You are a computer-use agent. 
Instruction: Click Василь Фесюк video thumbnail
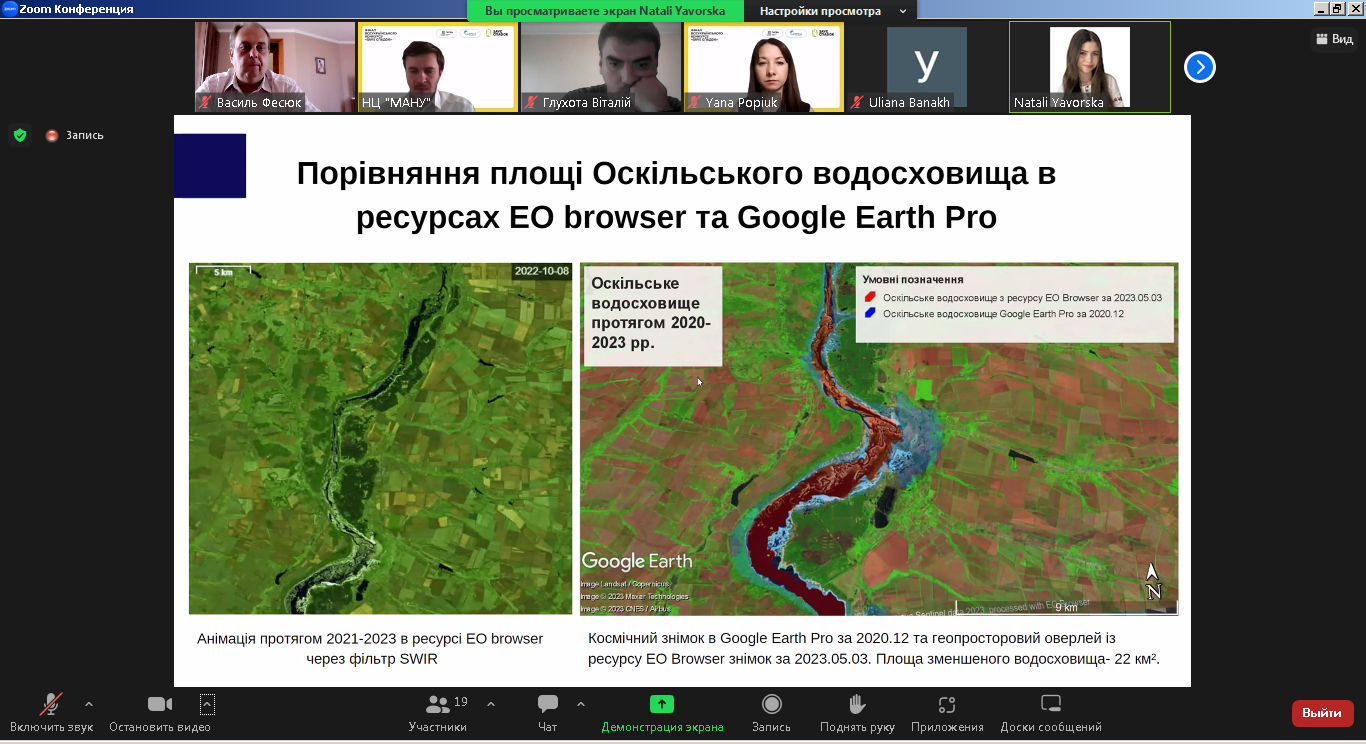pyautogui.click(x=275, y=67)
